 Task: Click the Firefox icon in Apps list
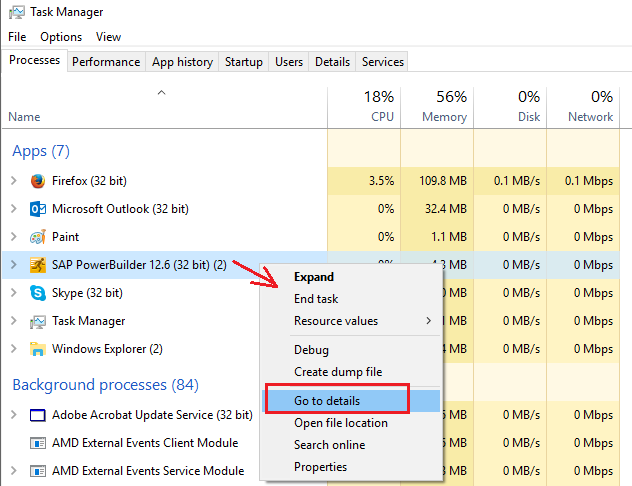[38, 181]
